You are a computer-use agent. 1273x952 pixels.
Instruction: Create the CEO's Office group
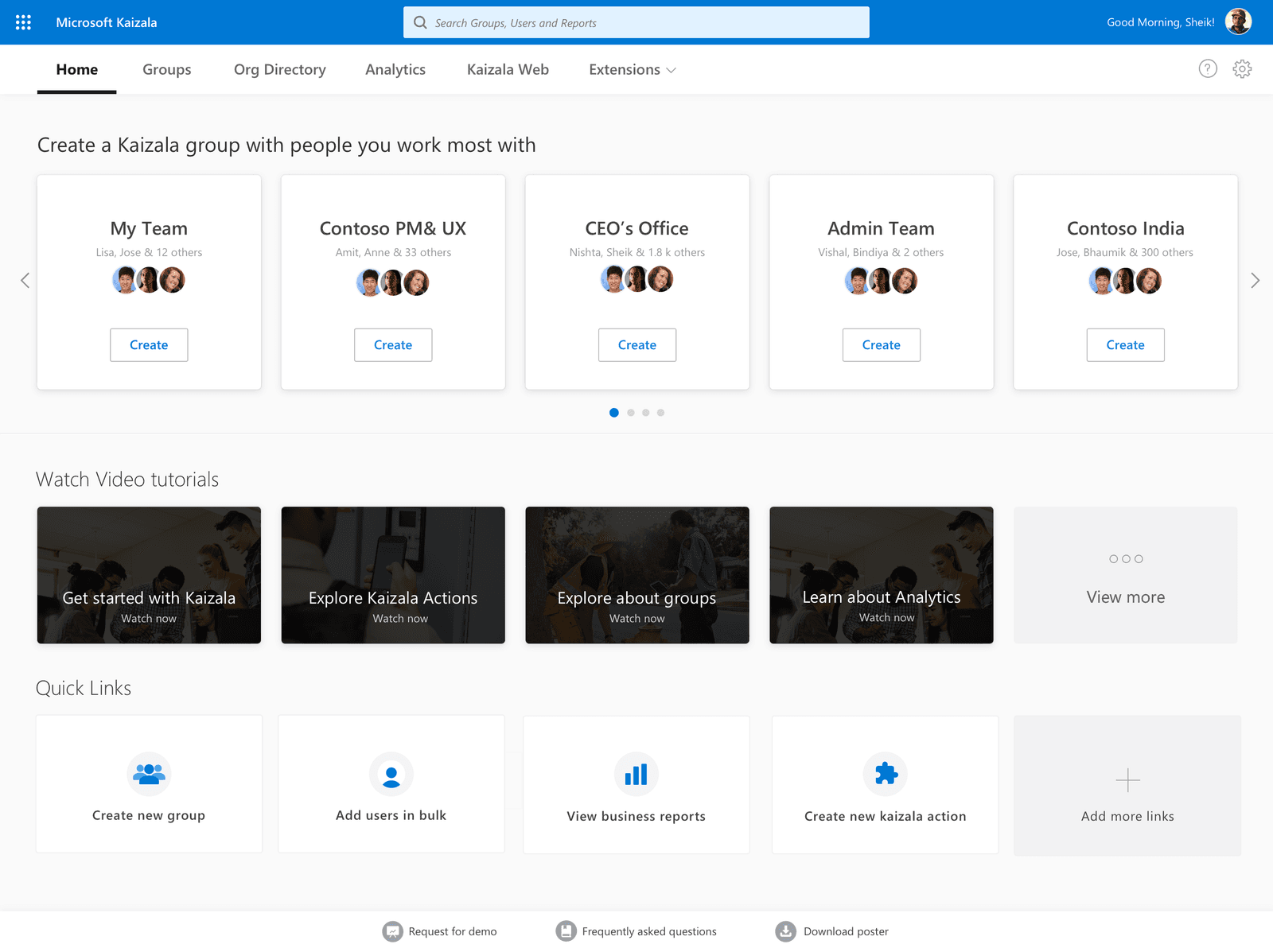tap(637, 345)
